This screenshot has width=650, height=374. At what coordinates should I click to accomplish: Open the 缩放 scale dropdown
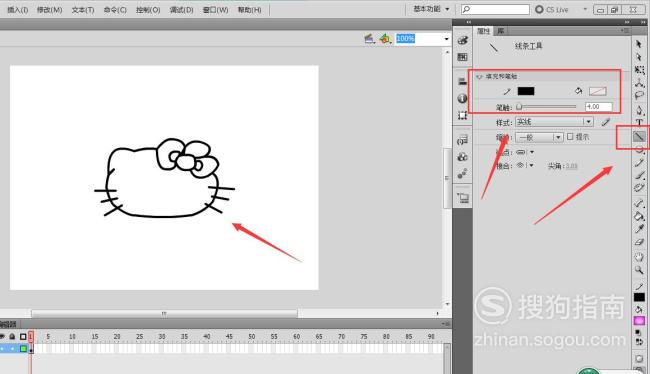point(539,137)
